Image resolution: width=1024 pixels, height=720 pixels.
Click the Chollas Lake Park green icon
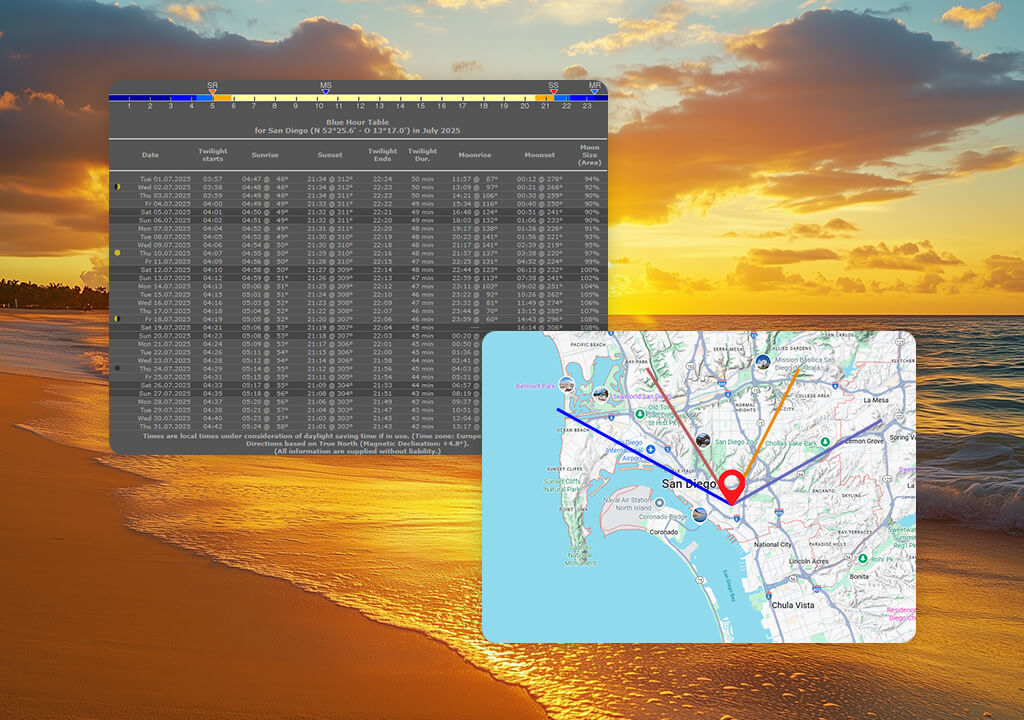[825, 442]
